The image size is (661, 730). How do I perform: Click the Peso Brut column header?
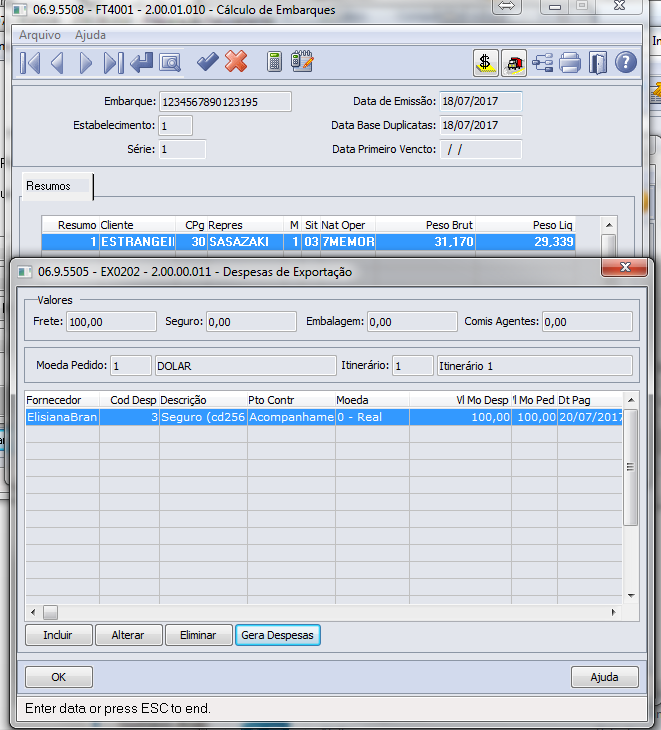425,225
